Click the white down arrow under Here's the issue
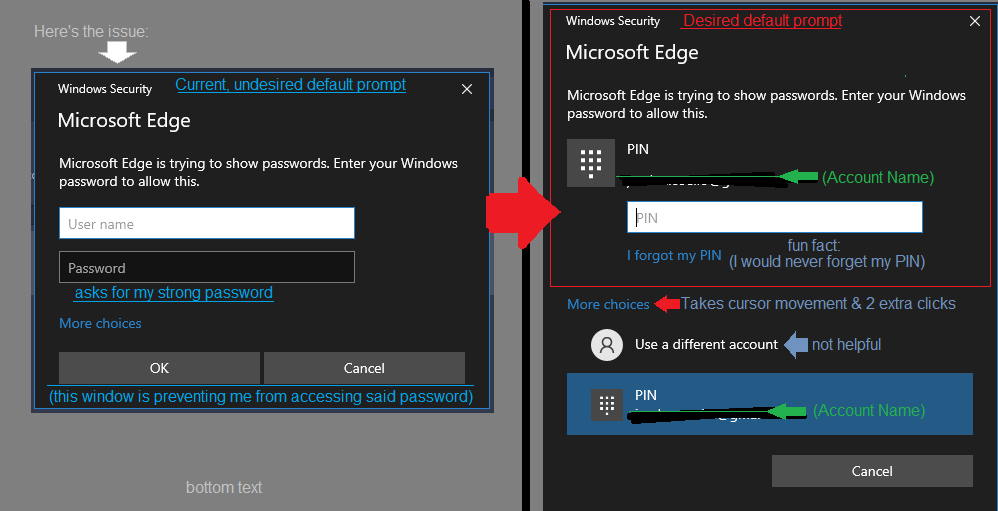Image resolution: width=998 pixels, height=511 pixels. pyautogui.click(x=118, y=53)
